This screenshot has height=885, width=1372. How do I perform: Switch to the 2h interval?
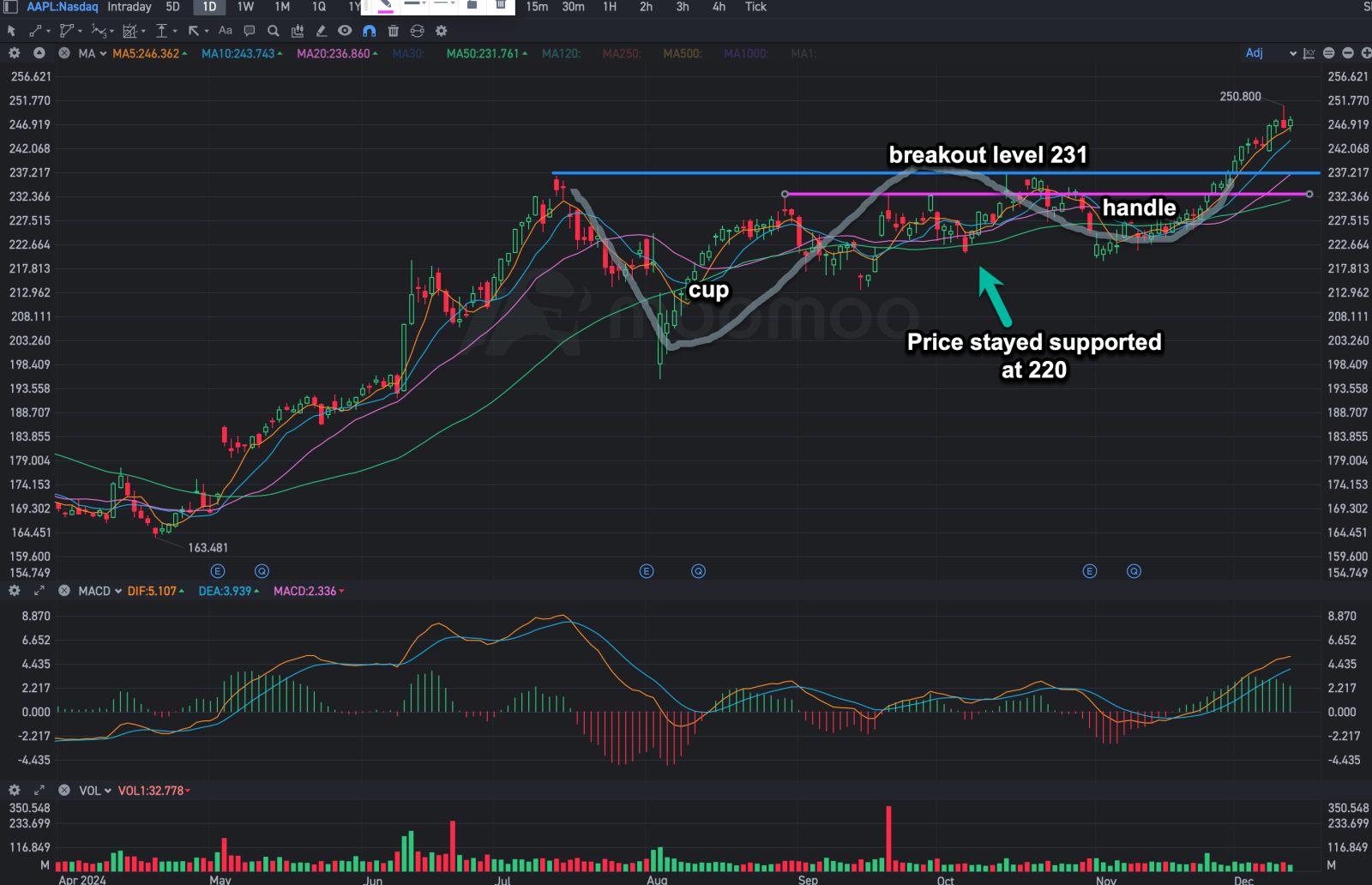point(647,7)
